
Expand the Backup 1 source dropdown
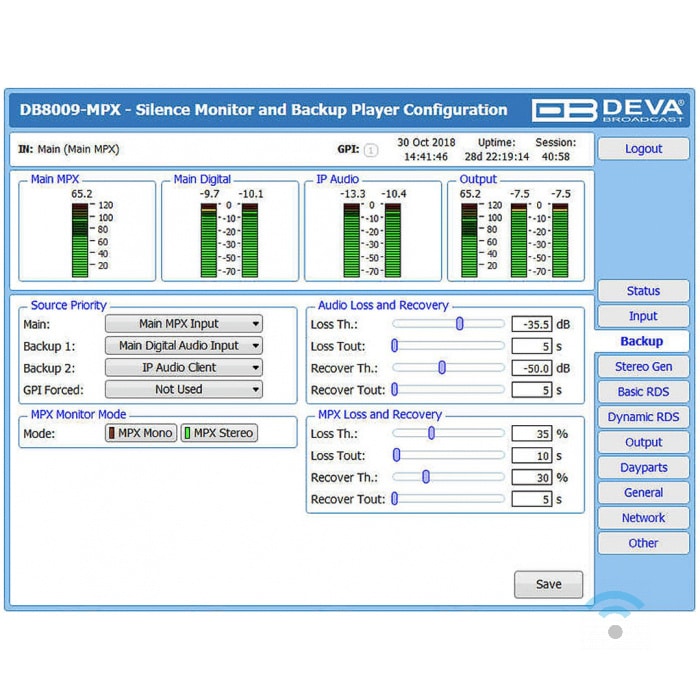(x=184, y=346)
